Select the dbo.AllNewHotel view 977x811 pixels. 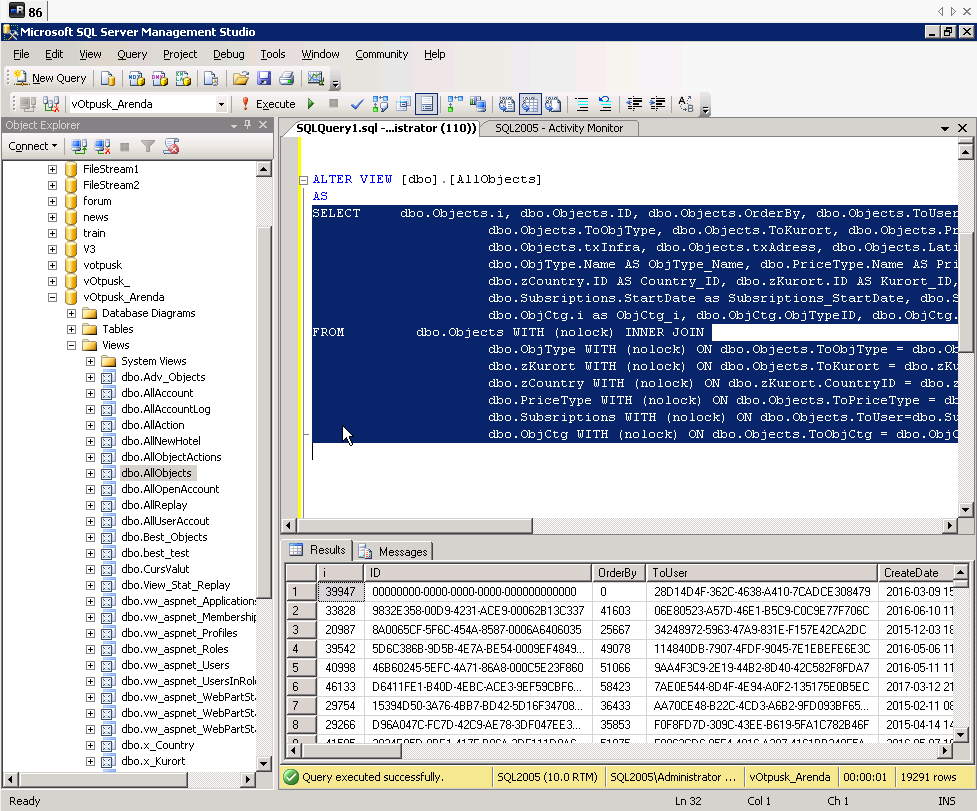click(161, 441)
